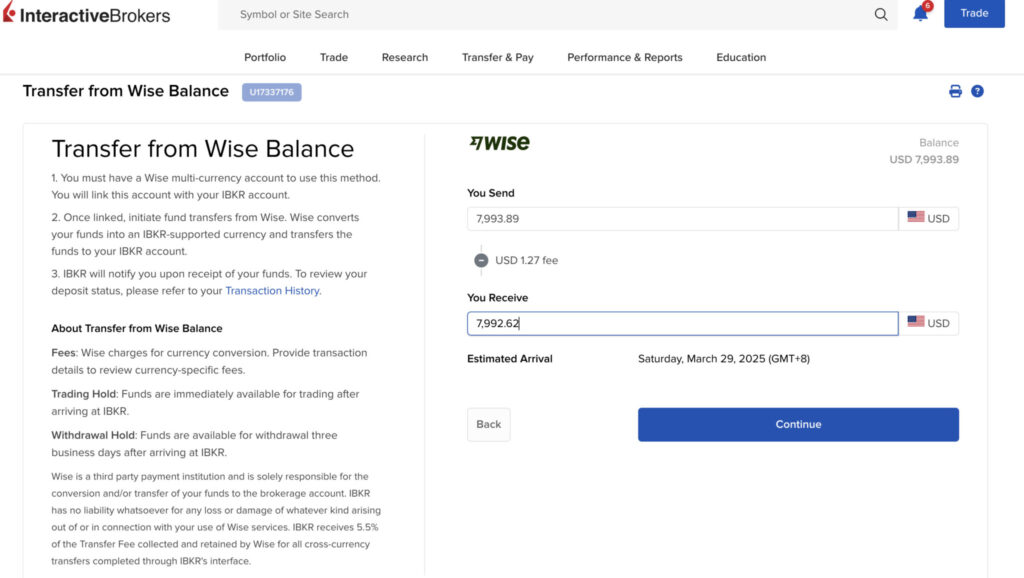Viewport: 1024px width, 578px height.
Task: Click the US flag beside You Send
Action: pyautogui.click(x=915, y=218)
